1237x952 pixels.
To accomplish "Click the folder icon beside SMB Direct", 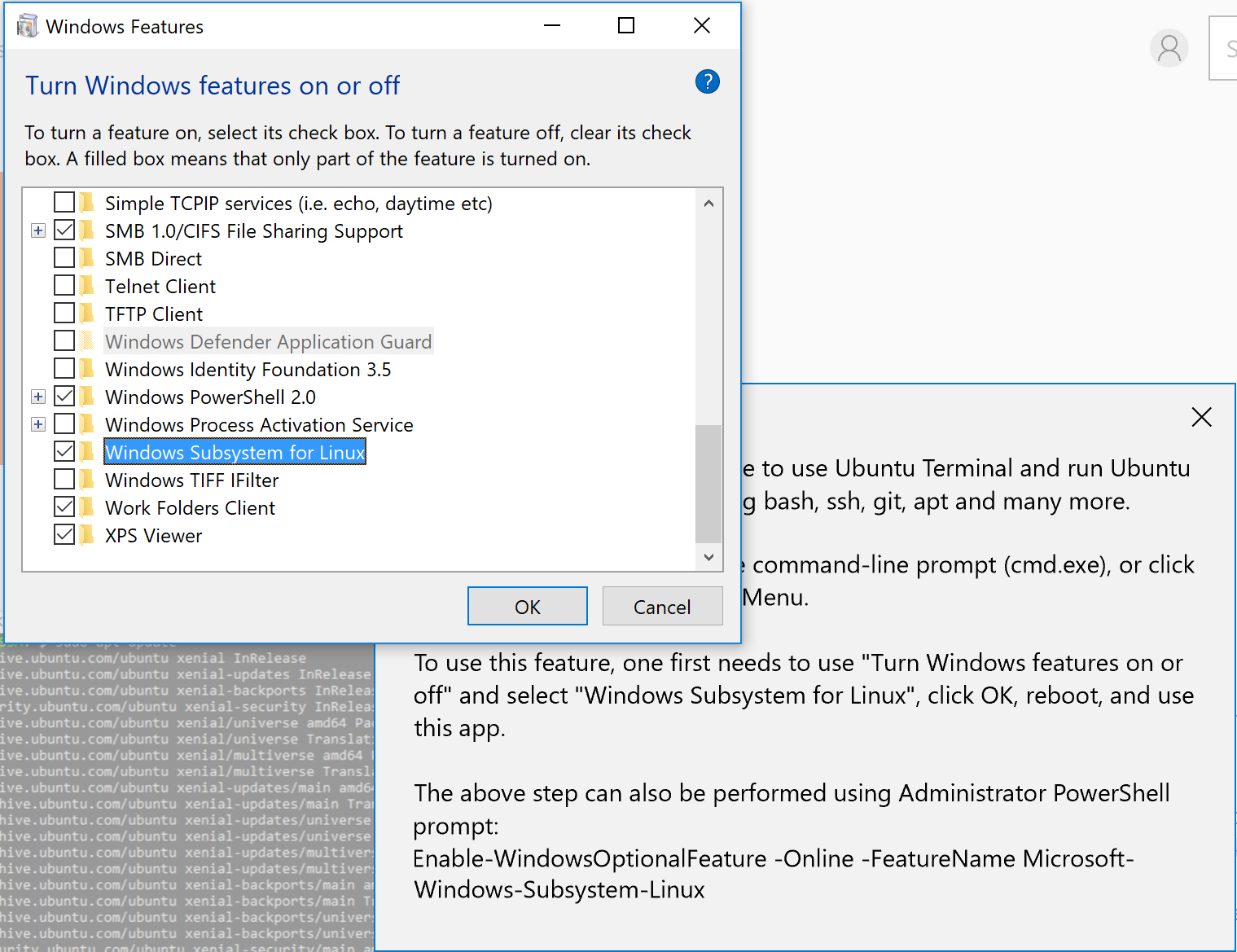I will coord(87,258).
